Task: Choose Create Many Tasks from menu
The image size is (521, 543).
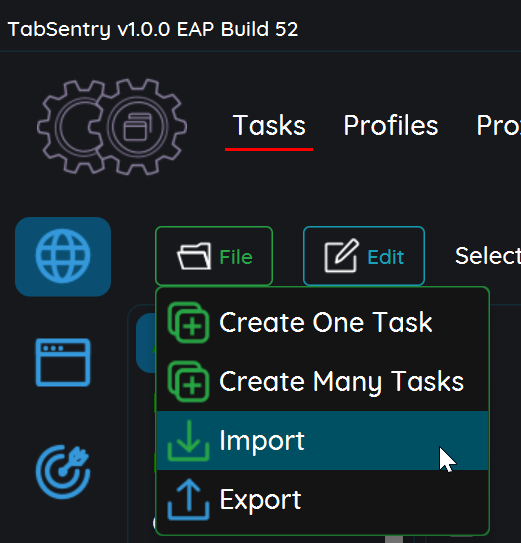Action: coord(323,382)
